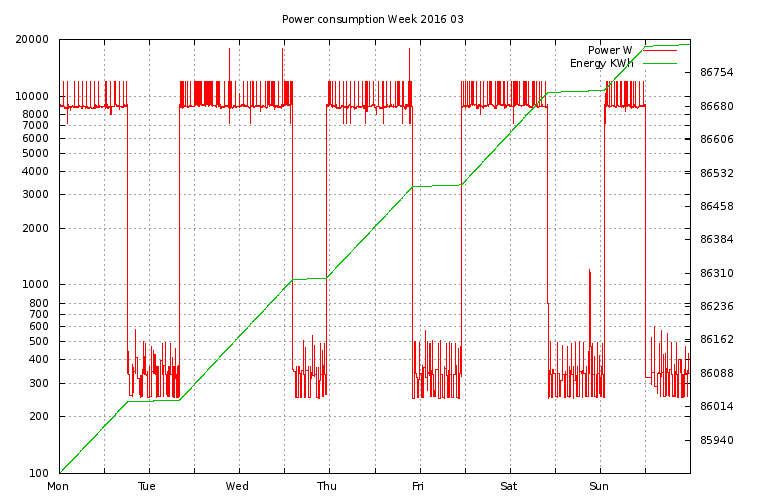The width and height of the screenshot is (768, 500).
Task: Click the 'Sun' x-axis label
Action: pos(599,486)
